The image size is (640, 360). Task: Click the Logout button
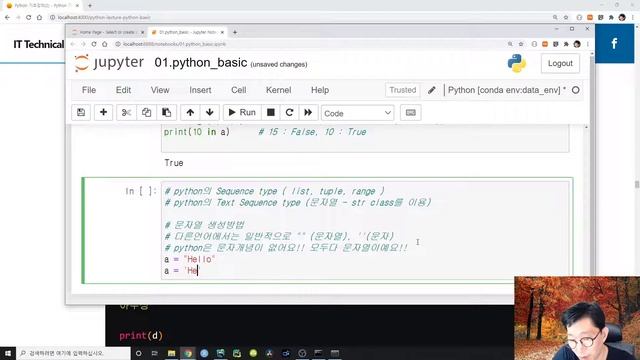[x=560, y=63]
